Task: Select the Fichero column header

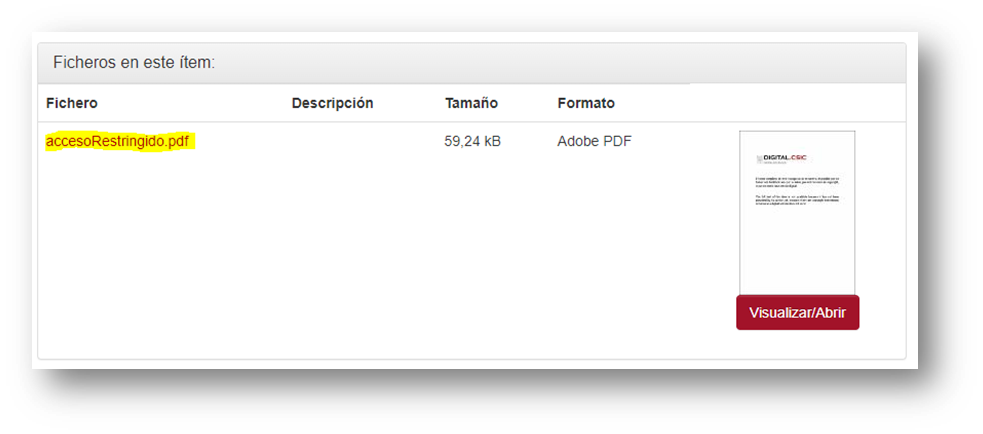Action: pos(72,103)
